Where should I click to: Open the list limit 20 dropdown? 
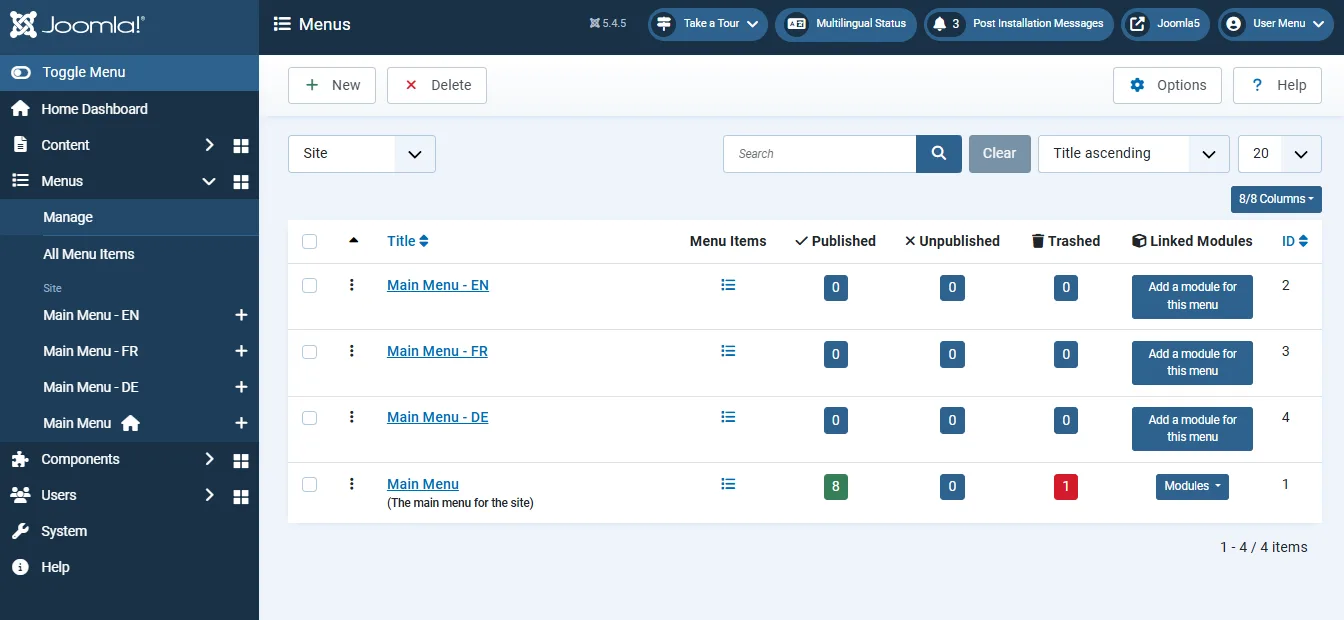click(x=1280, y=154)
